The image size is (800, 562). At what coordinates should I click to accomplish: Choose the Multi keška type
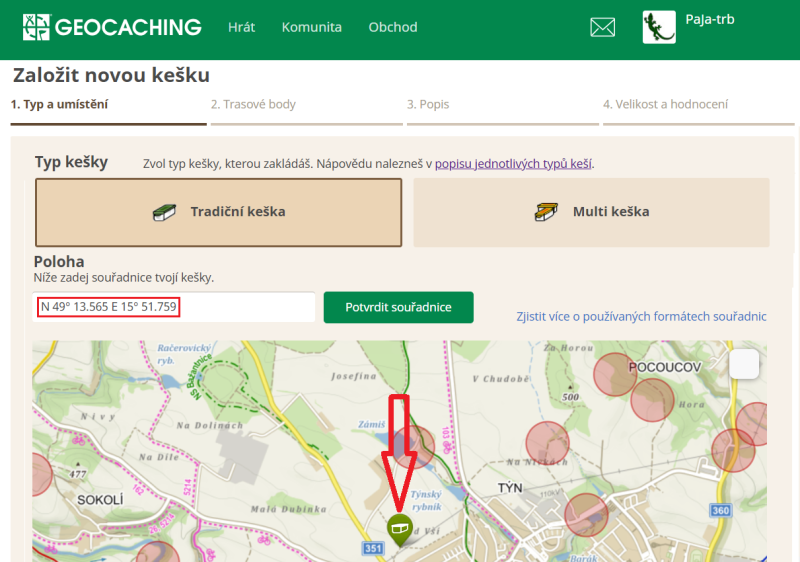click(x=591, y=212)
